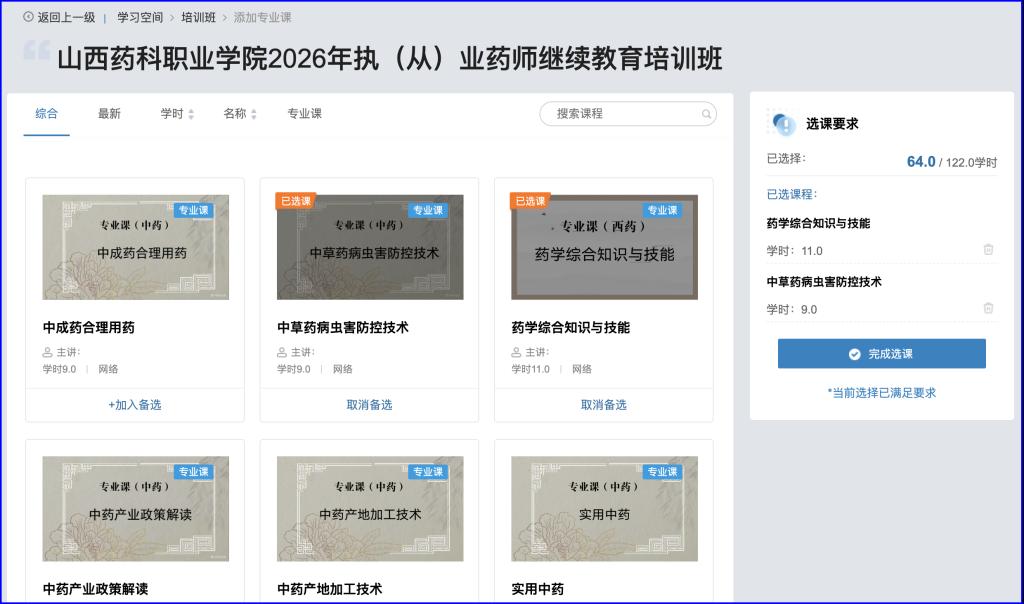1024x604 pixels.
Task: Go to 培训班 breadcrumb link
Action: [x=198, y=17]
